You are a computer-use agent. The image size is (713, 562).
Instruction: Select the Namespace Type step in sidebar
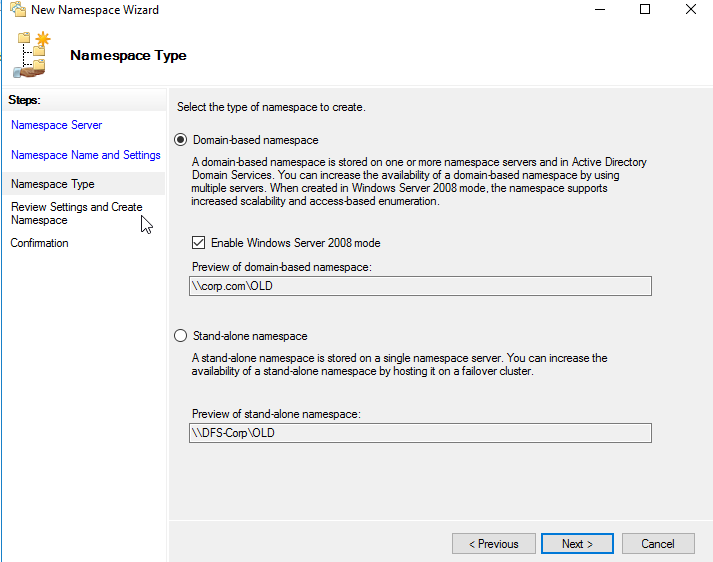[x=52, y=184]
